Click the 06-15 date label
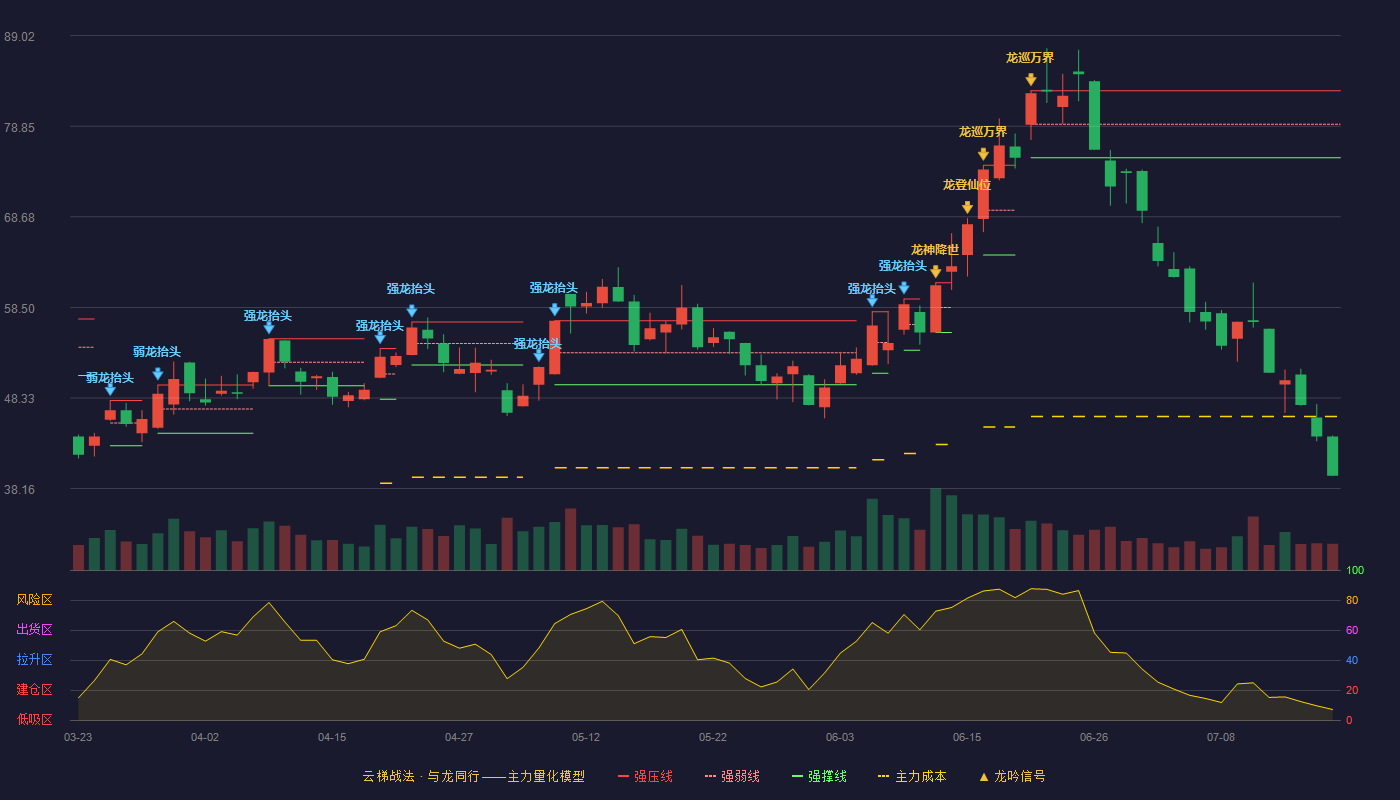Screen dimensions: 1400x800 click(x=967, y=737)
